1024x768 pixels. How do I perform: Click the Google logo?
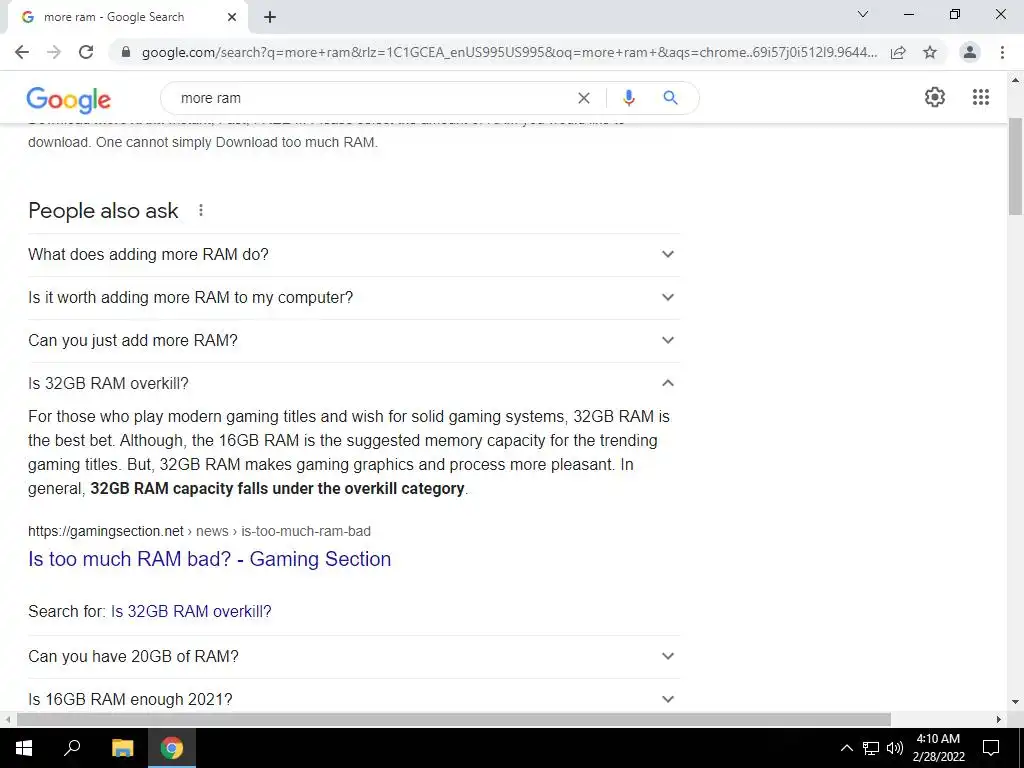[x=69, y=99]
